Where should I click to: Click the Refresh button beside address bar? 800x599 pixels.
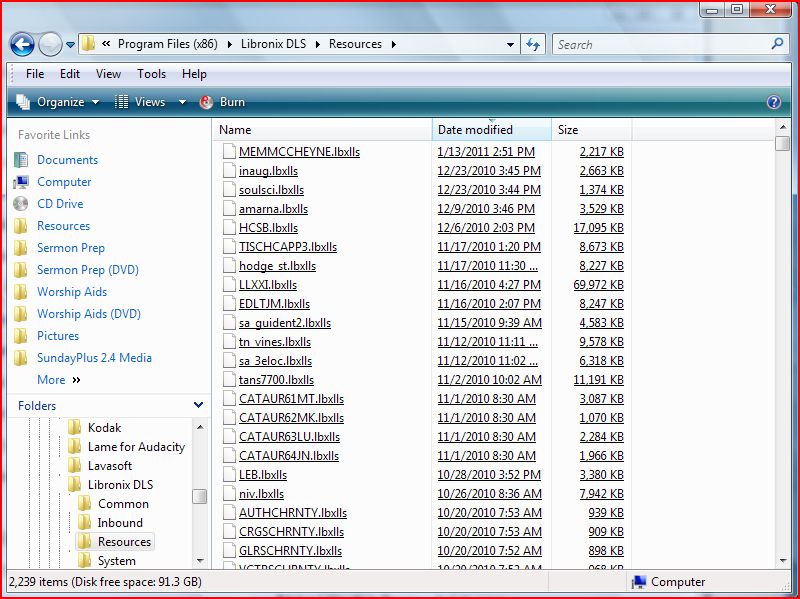coord(533,44)
